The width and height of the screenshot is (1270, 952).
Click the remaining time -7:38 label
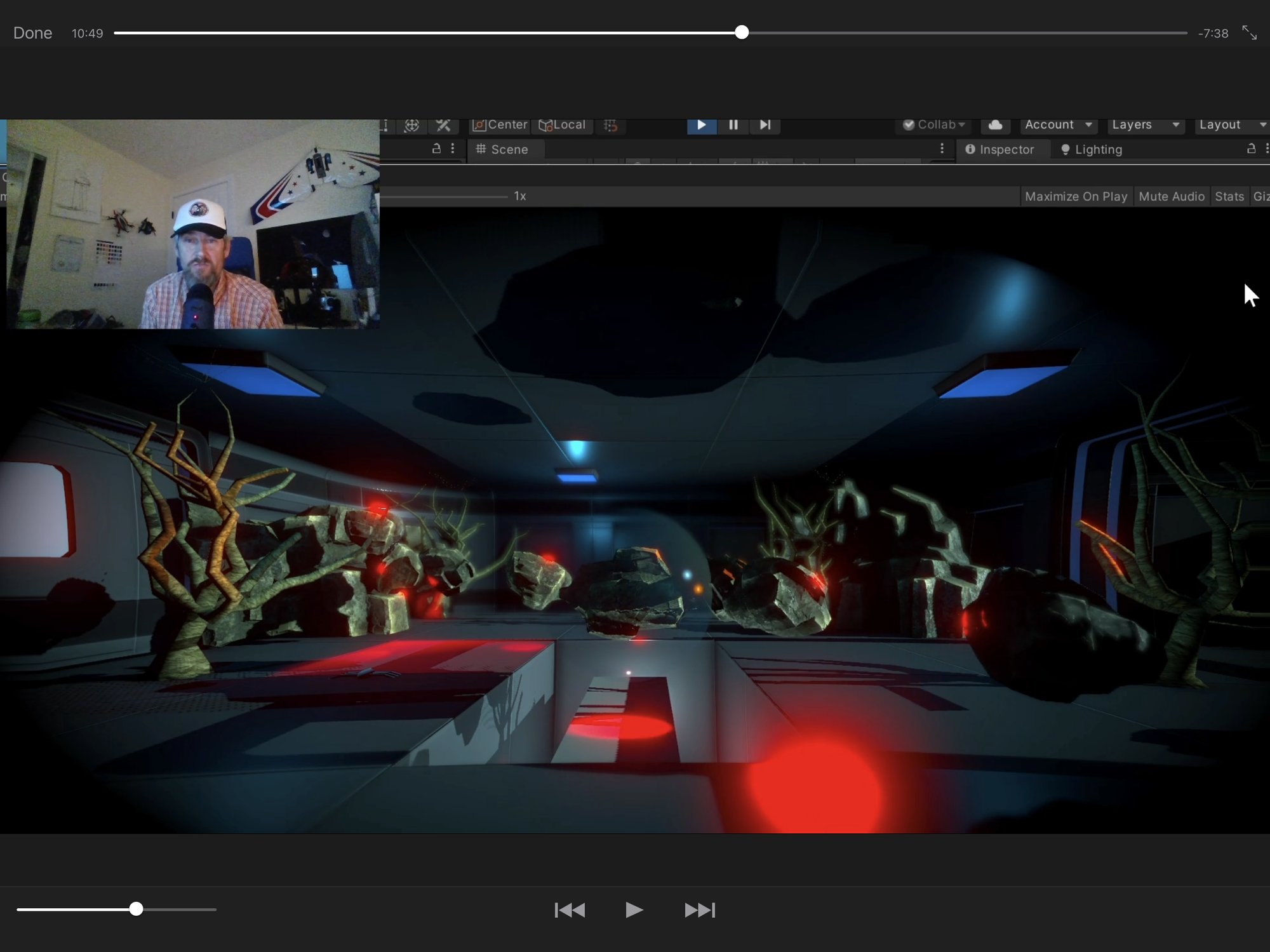[1213, 33]
